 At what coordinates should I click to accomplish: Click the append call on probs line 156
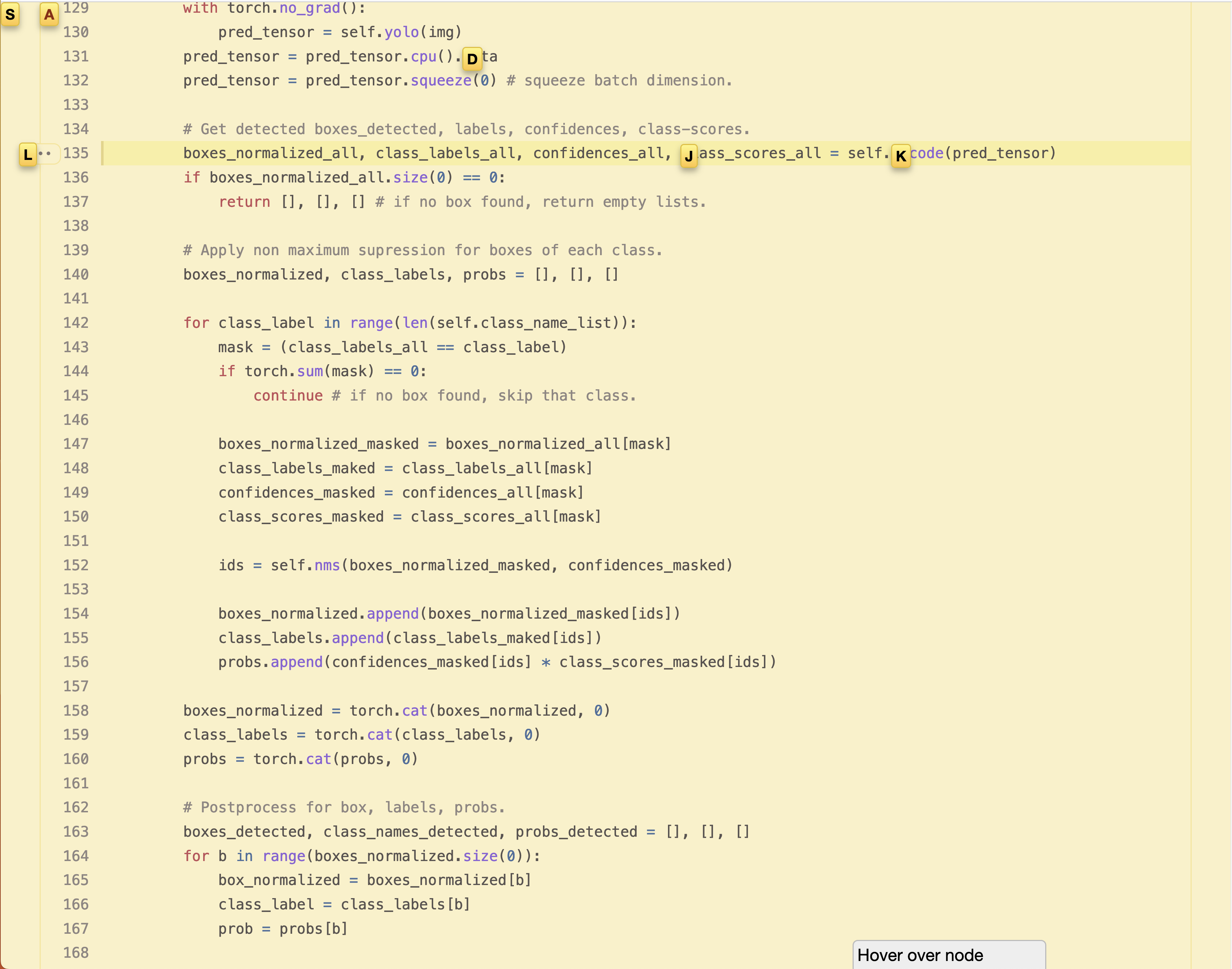coord(297,662)
